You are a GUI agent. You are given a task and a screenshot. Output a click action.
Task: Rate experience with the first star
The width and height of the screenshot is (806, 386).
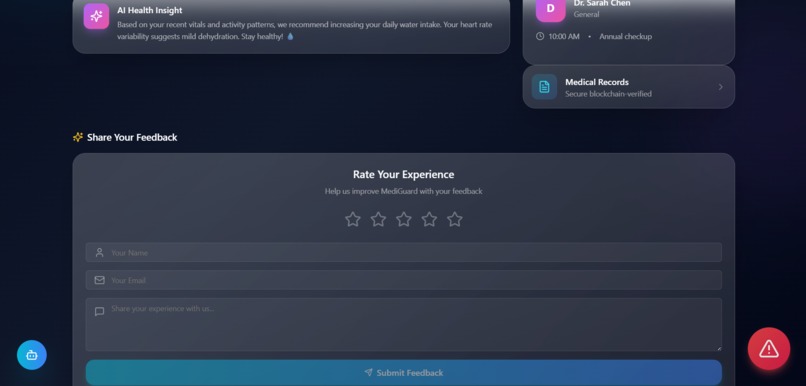pos(353,219)
